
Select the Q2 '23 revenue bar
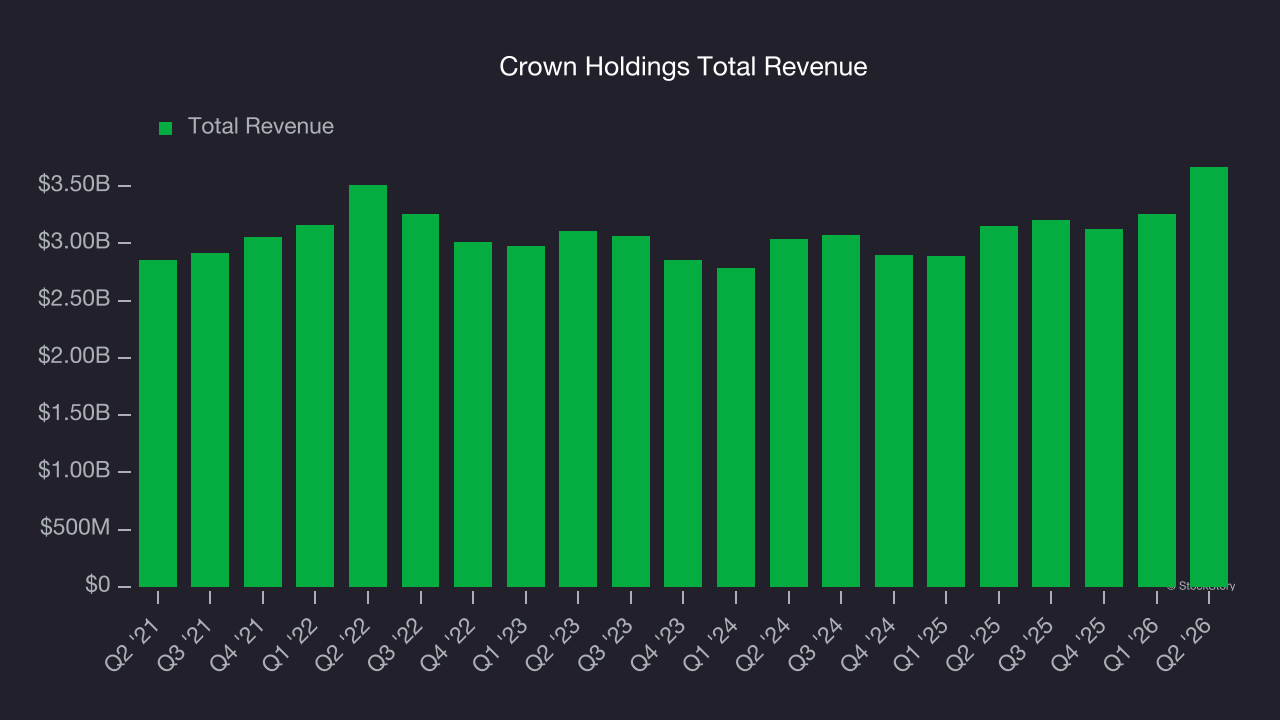click(x=578, y=409)
